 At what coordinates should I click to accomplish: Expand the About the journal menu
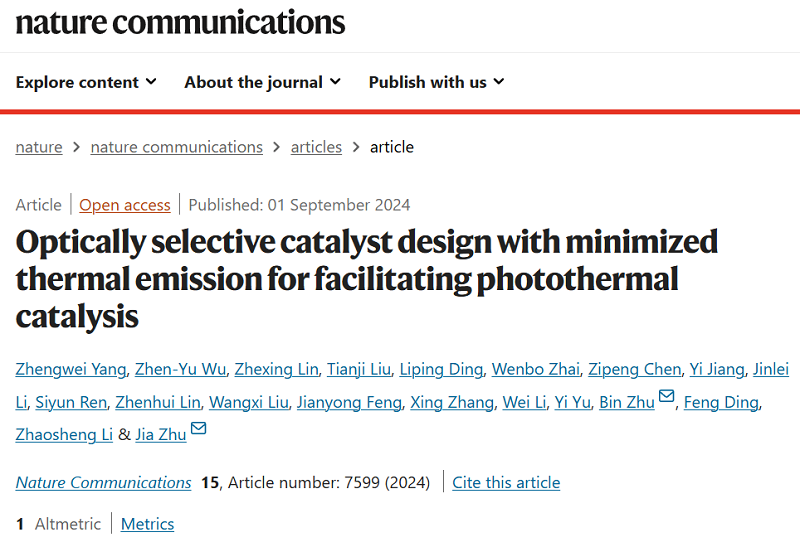click(262, 82)
